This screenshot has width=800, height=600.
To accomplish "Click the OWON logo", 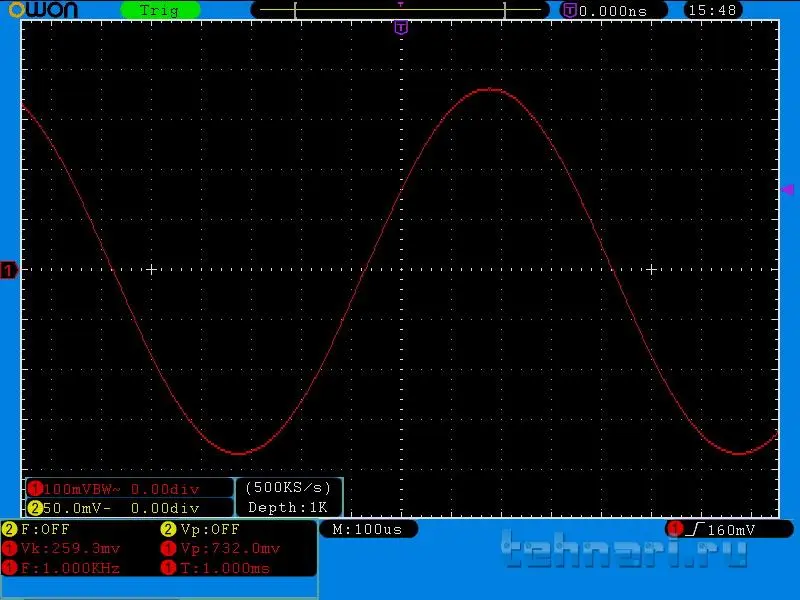I will tap(43, 9).
